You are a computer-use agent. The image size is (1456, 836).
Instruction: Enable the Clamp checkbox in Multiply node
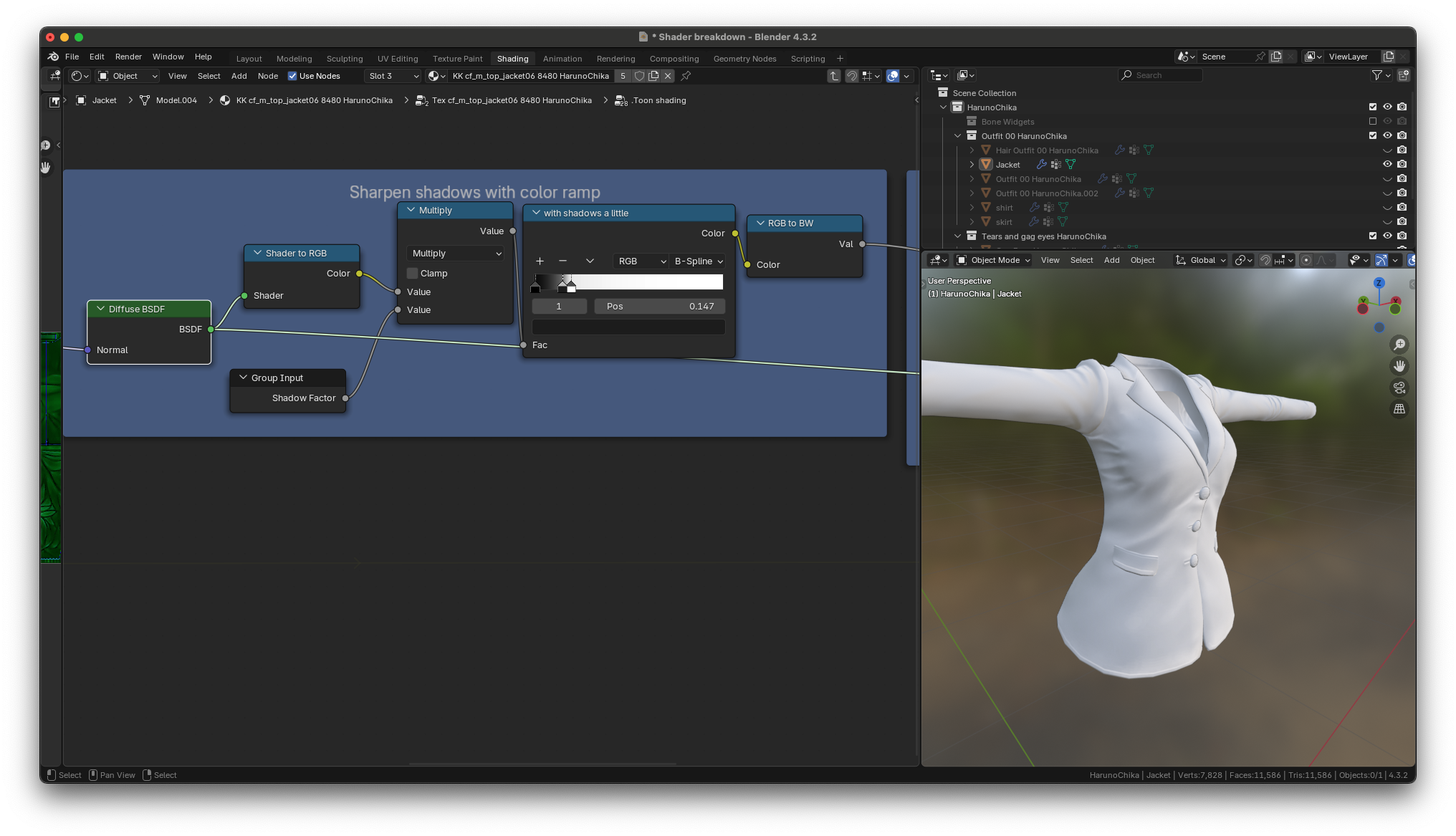coord(413,274)
